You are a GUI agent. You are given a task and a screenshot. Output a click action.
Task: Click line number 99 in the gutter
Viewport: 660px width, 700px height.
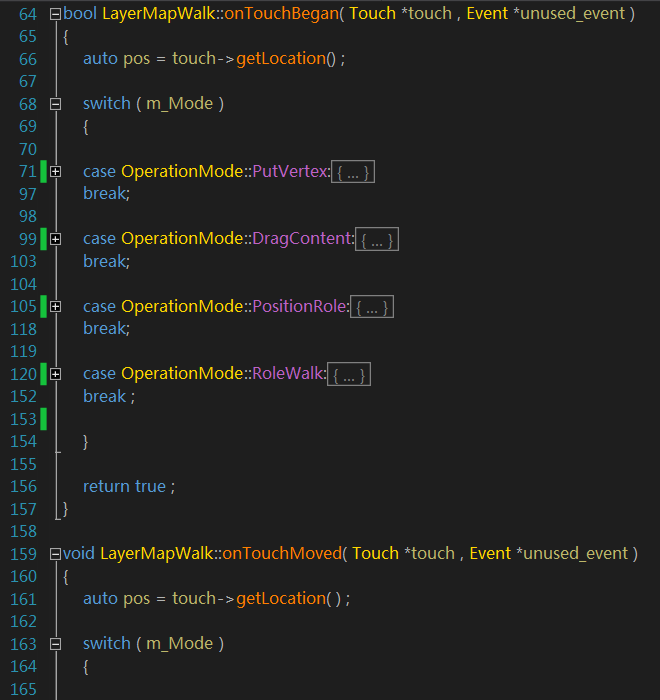28,239
